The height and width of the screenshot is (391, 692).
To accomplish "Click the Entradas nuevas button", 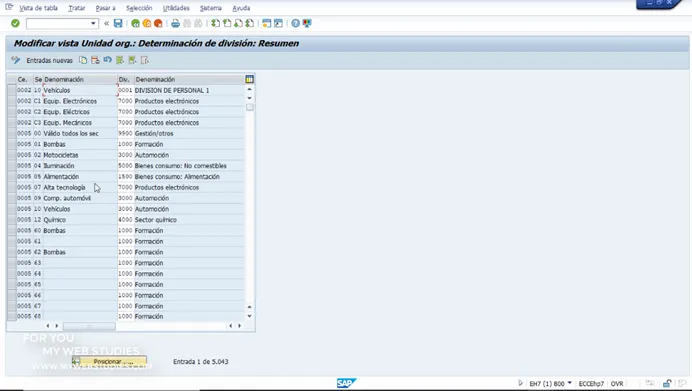I will coord(49,60).
